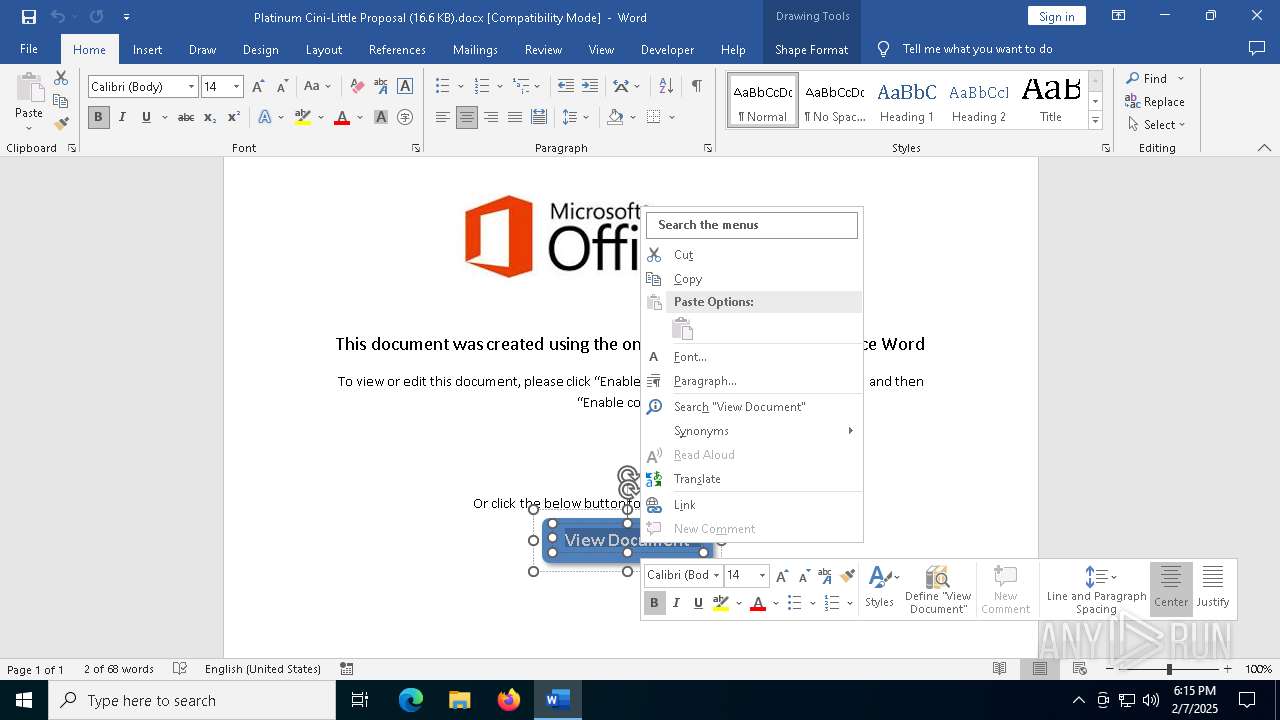This screenshot has height=720, width=1280.
Task: Toggle Italic in the Home ribbon
Action: [x=122, y=117]
